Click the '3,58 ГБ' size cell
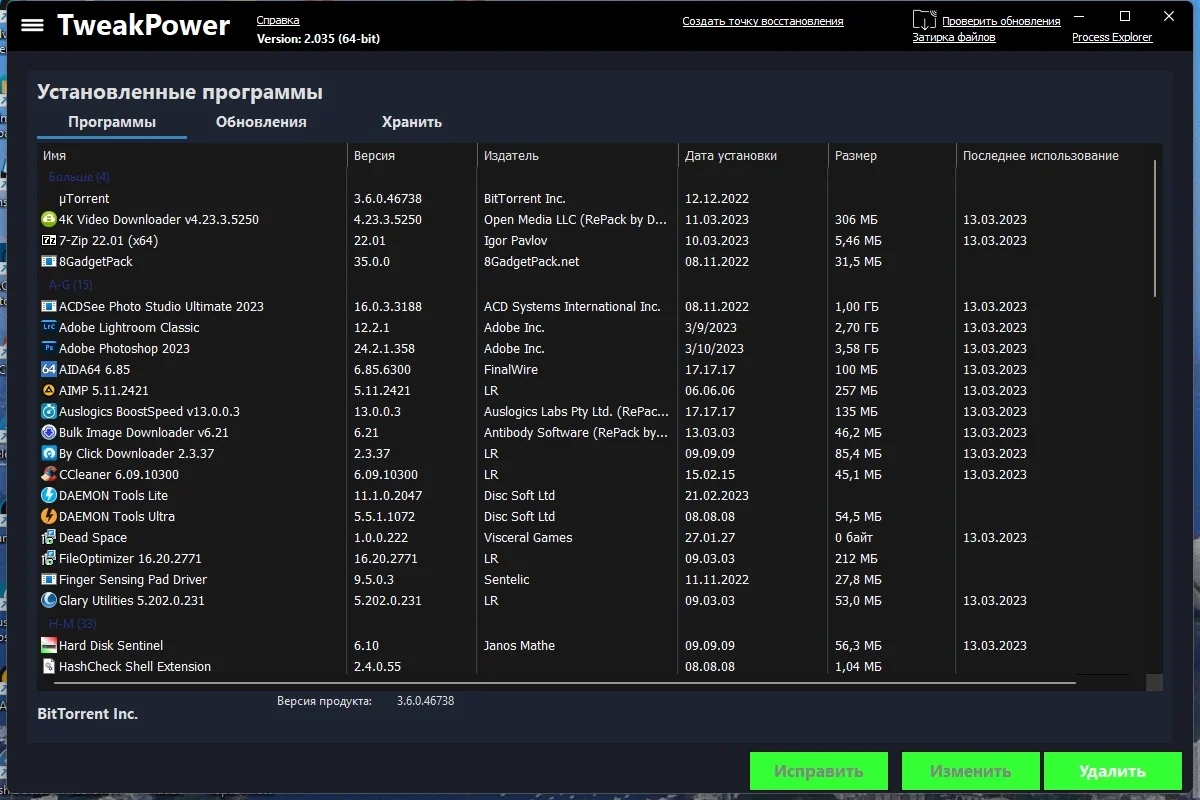The width and height of the screenshot is (1200, 800). point(857,348)
